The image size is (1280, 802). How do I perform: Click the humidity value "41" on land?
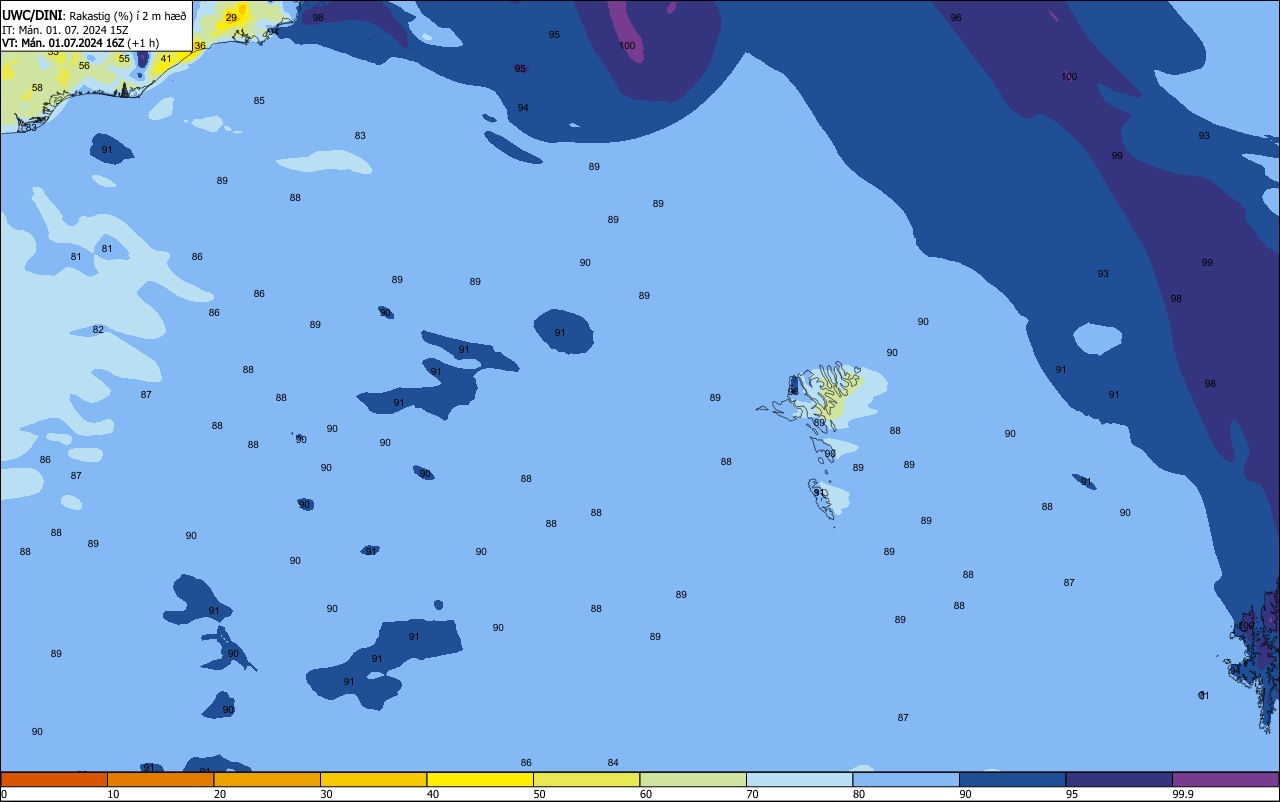(x=166, y=59)
